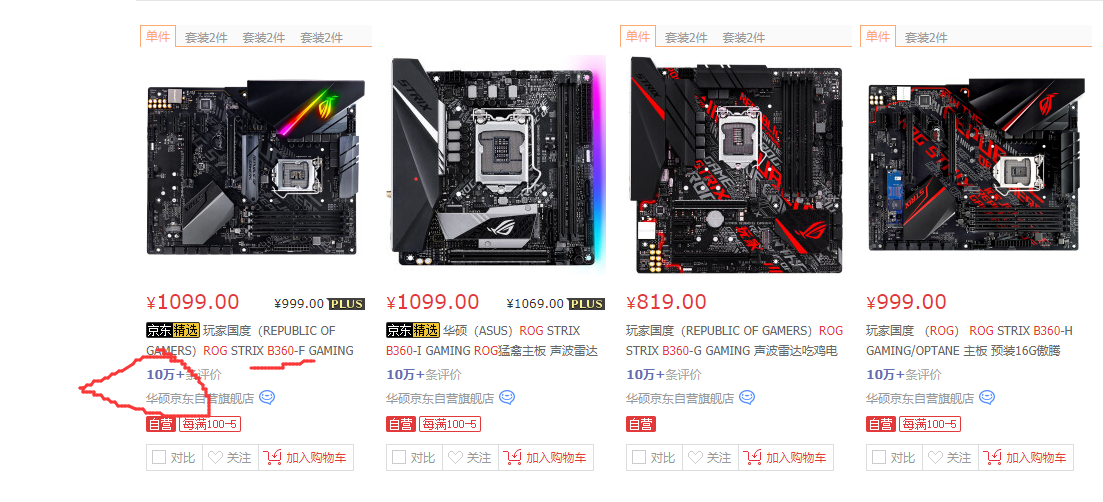Click 每满100-5 promo tag on first product
The image size is (1103, 502).
click(x=210, y=424)
